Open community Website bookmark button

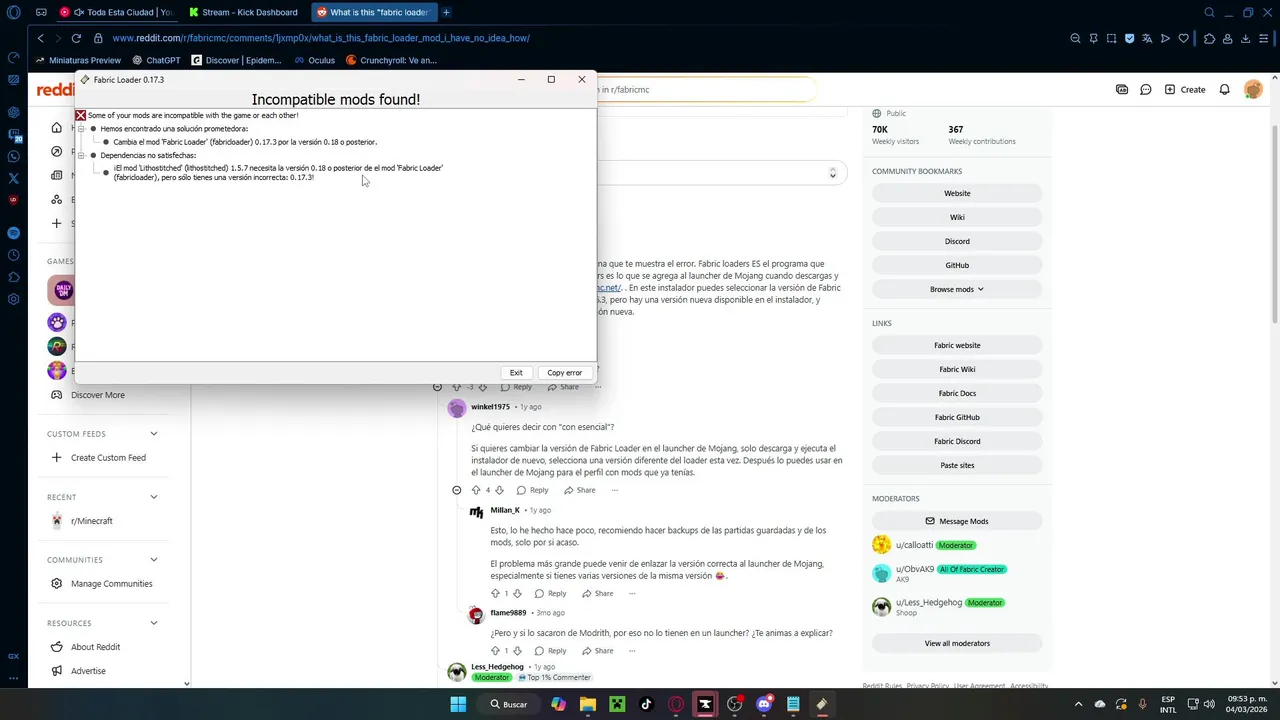(x=957, y=193)
